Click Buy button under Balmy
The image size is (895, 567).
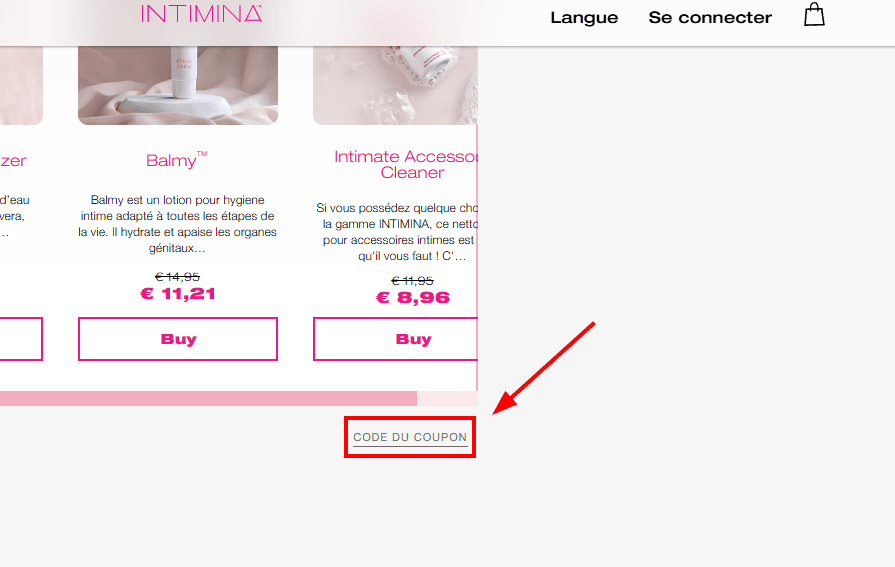[178, 339]
